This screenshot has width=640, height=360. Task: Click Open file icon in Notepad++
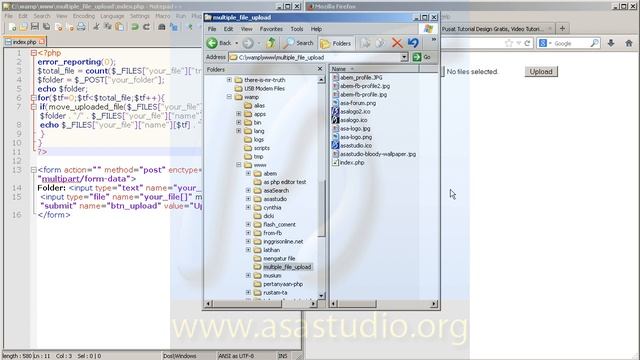(x=23, y=27)
